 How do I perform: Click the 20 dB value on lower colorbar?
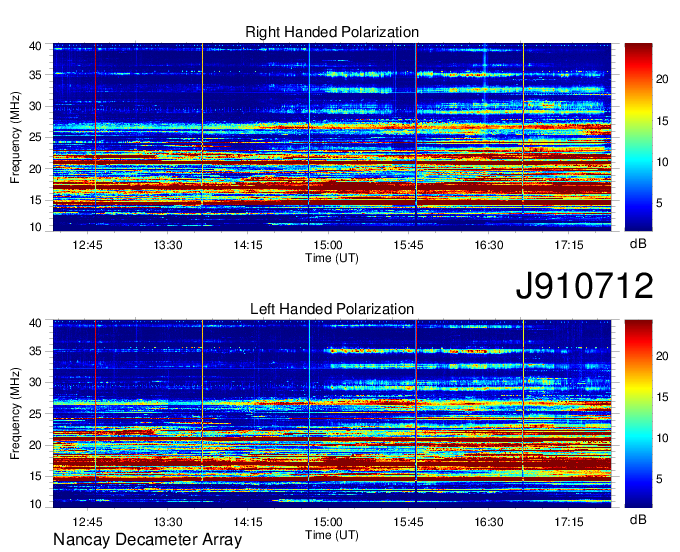click(662, 356)
